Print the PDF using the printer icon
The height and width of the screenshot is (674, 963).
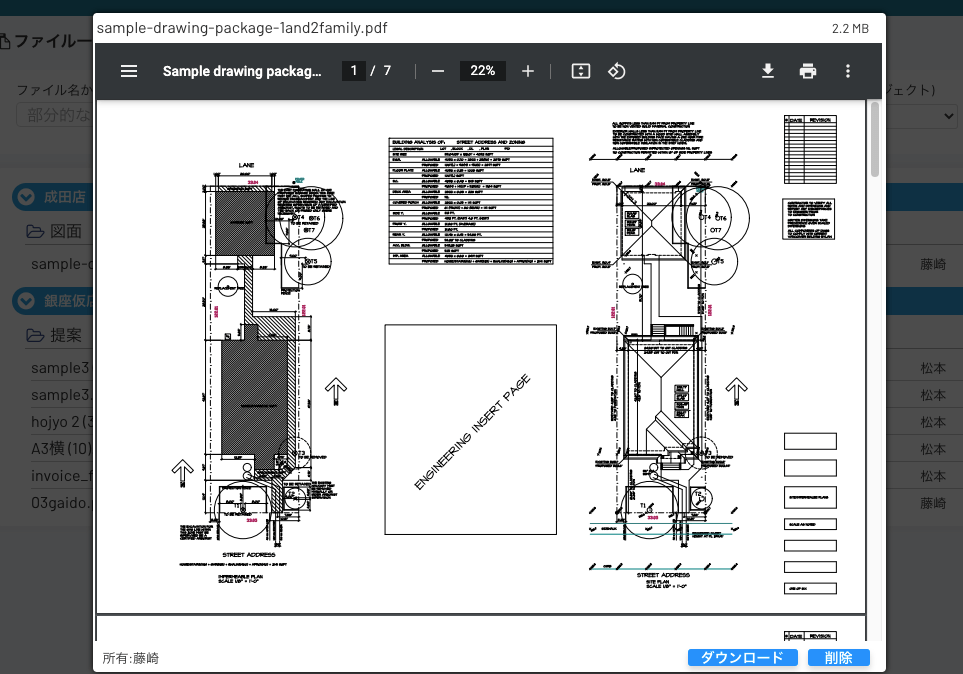(808, 71)
